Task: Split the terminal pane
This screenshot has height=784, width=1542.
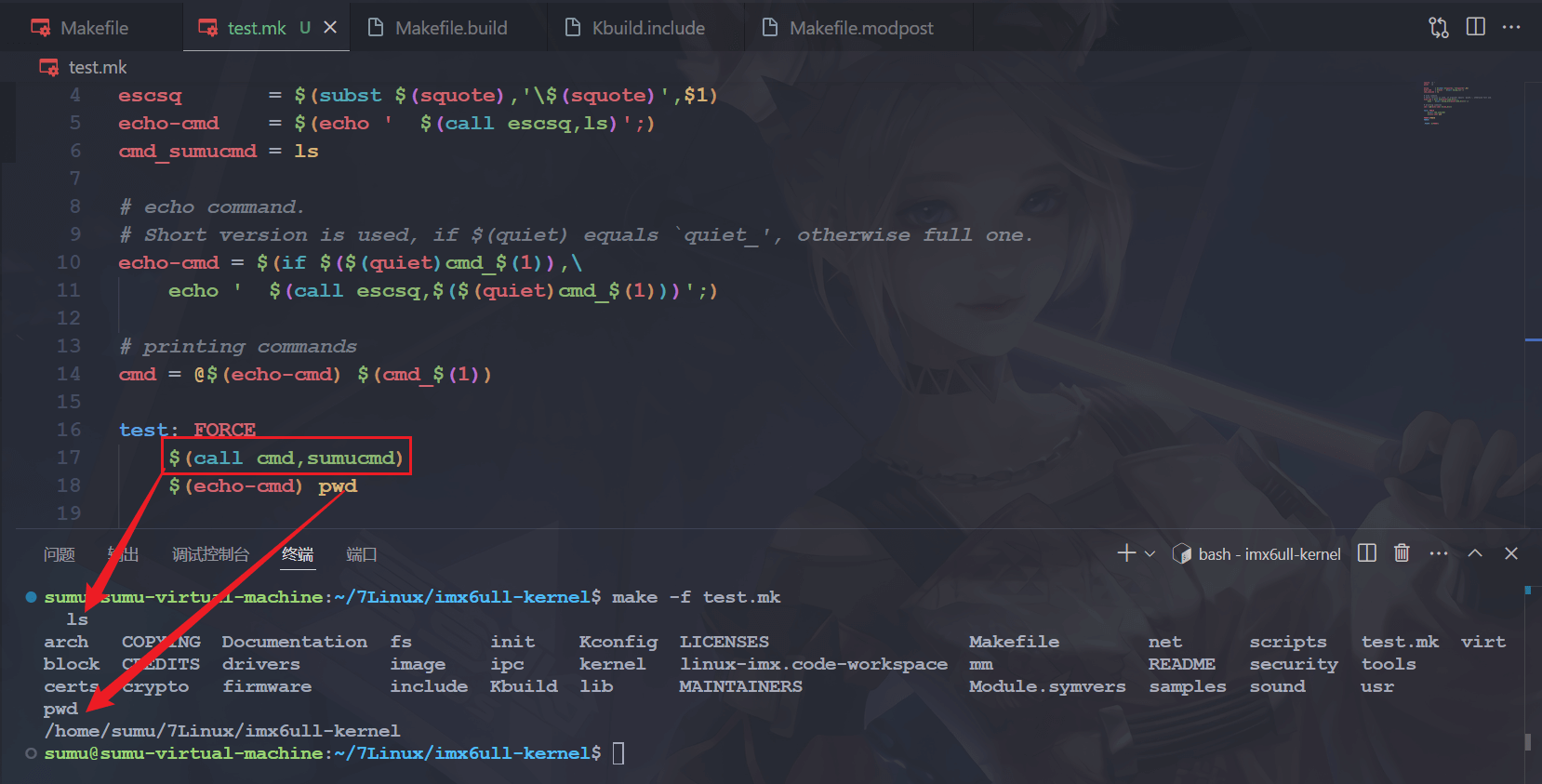Action: tap(1366, 553)
